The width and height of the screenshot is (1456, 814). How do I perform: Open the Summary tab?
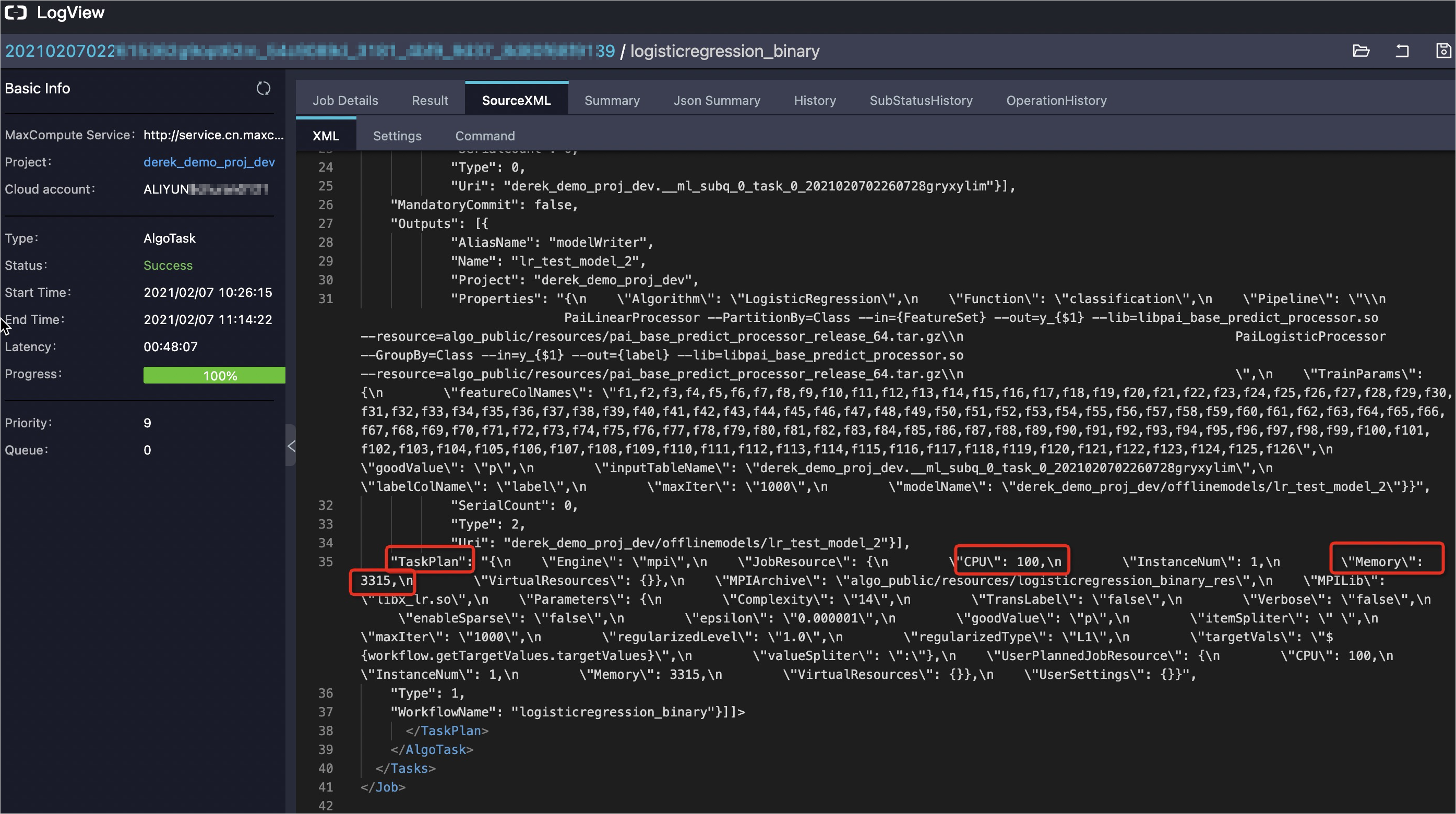pos(612,100)
